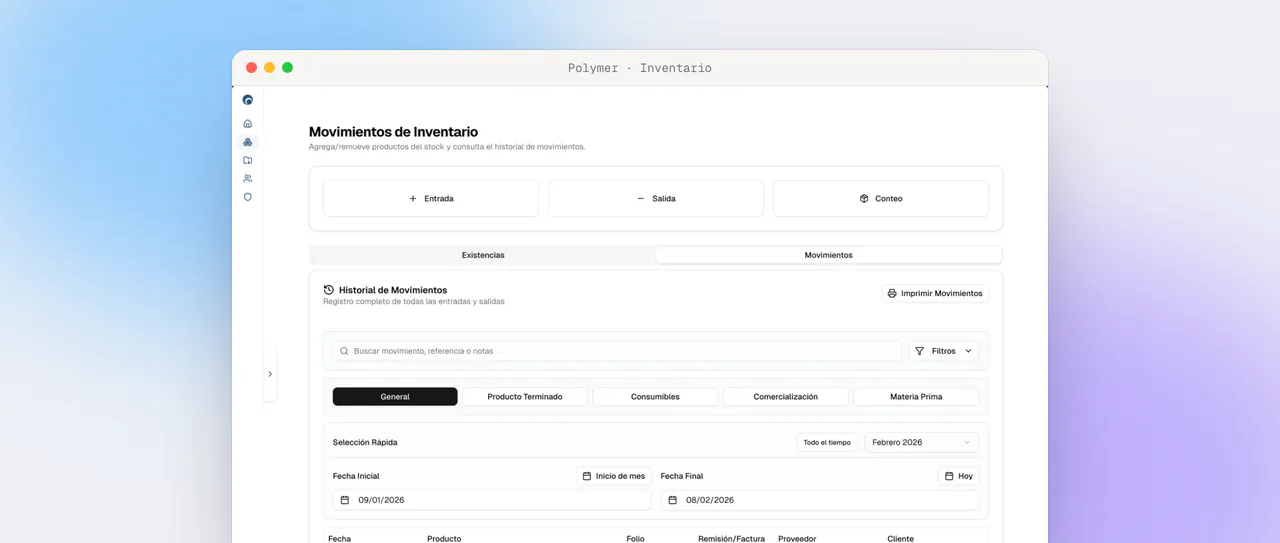The width and height of the screenshot is (1280, 543).
Task: Switch to the Existencias tab
Action: [483, 255]
